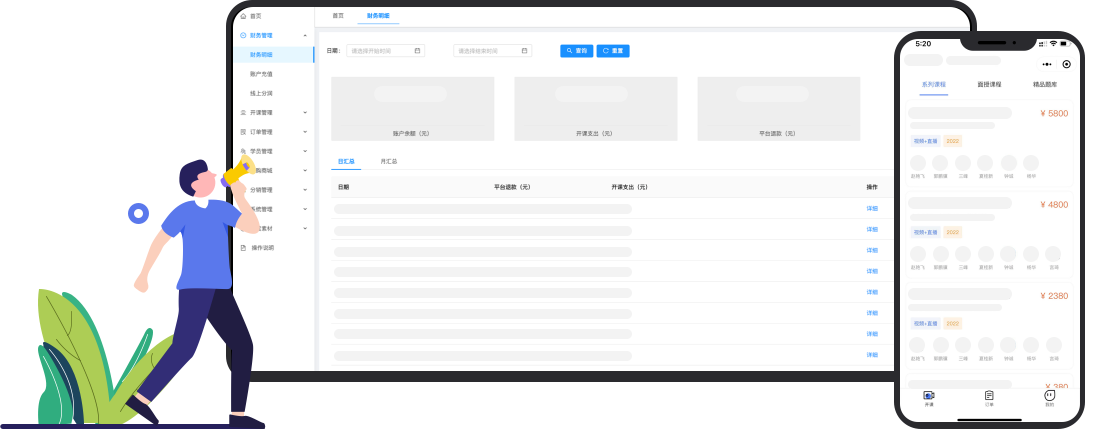This screenshot has height=430, width=1096.
Task: Expand the 学员管理 sidebar menu
Action: 305,151
